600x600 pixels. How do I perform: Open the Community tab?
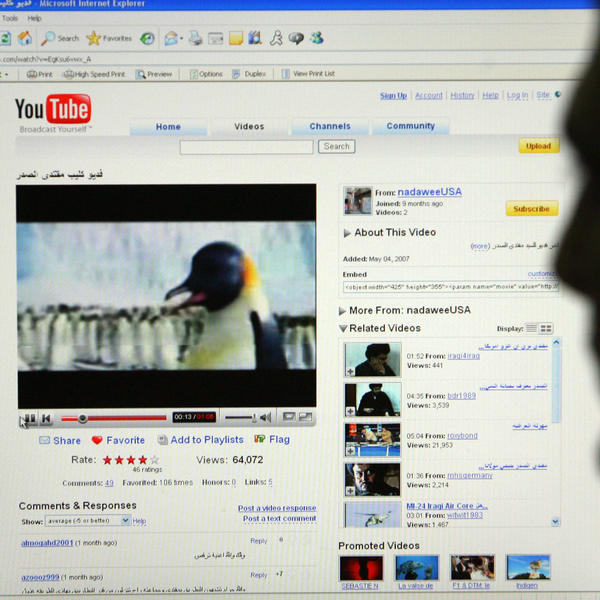(x=410, y=126)
